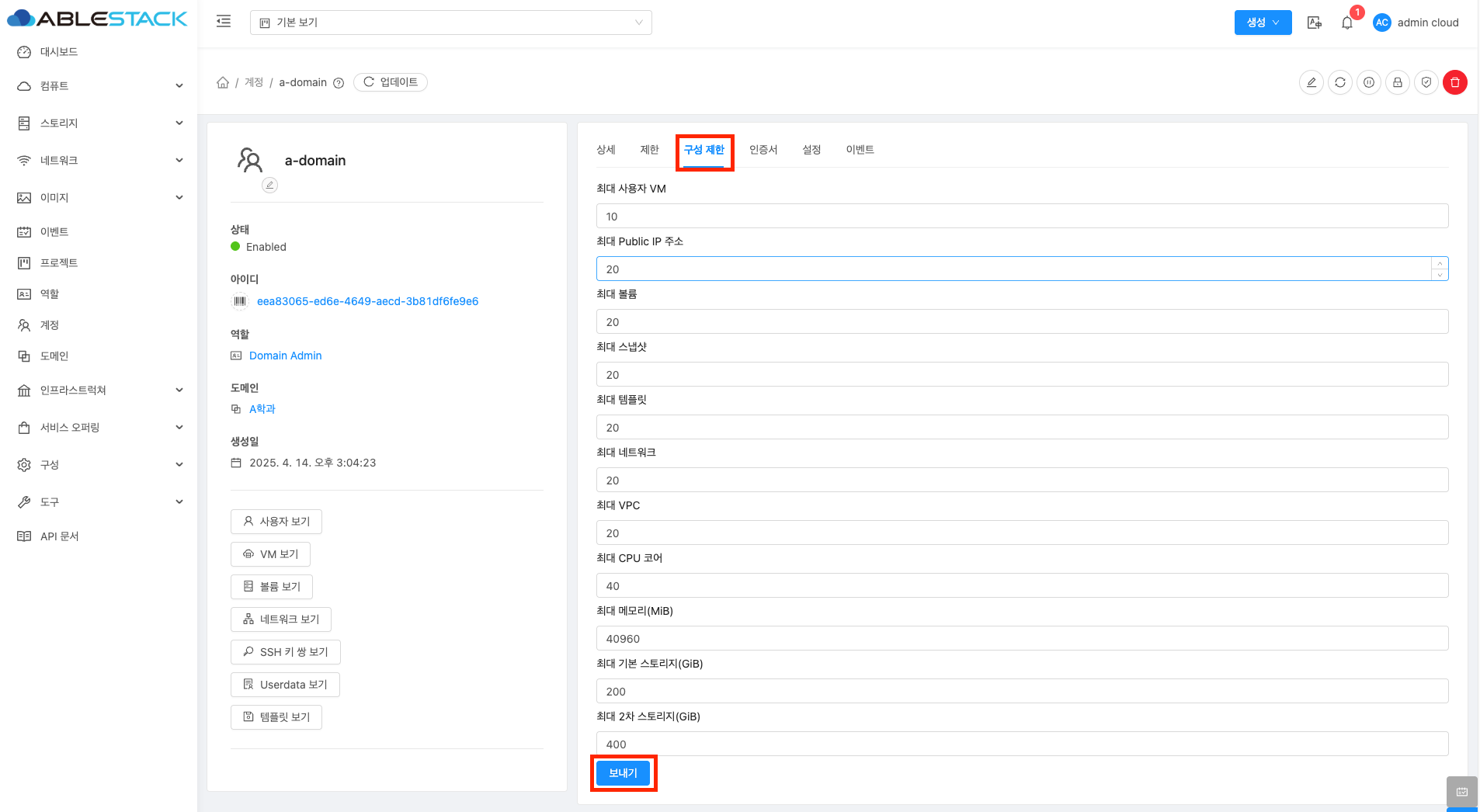
Task: Click the Userdata 보기 button
Action: click(x=285, y=685)
